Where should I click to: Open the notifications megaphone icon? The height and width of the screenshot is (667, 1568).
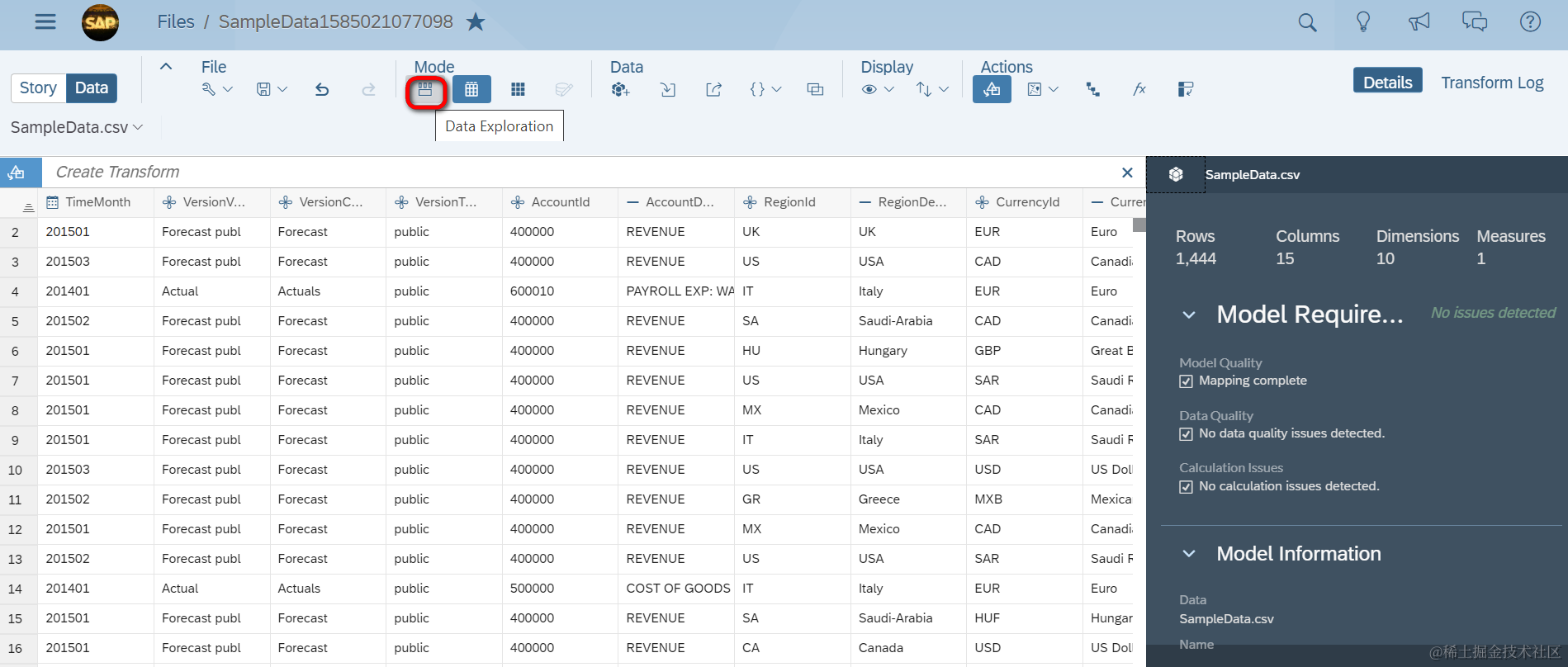tap(1419, 22)
